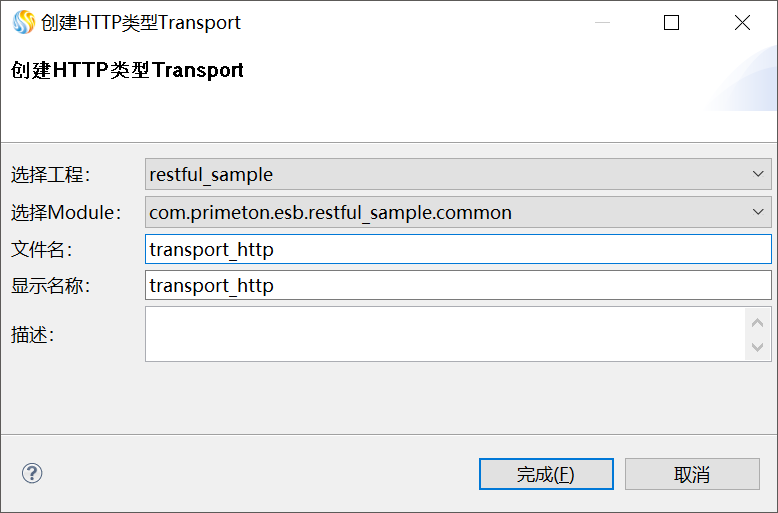Image resolution: width=778 pixels, height=513 pixels.
Task: Minimize the dialog window
Action: click(602, 22)
